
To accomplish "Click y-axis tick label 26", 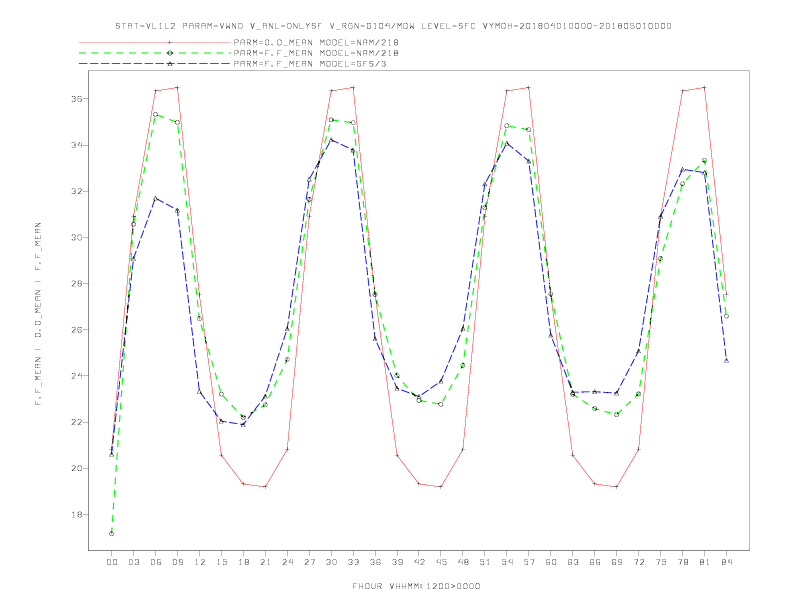I will [76, 330].
